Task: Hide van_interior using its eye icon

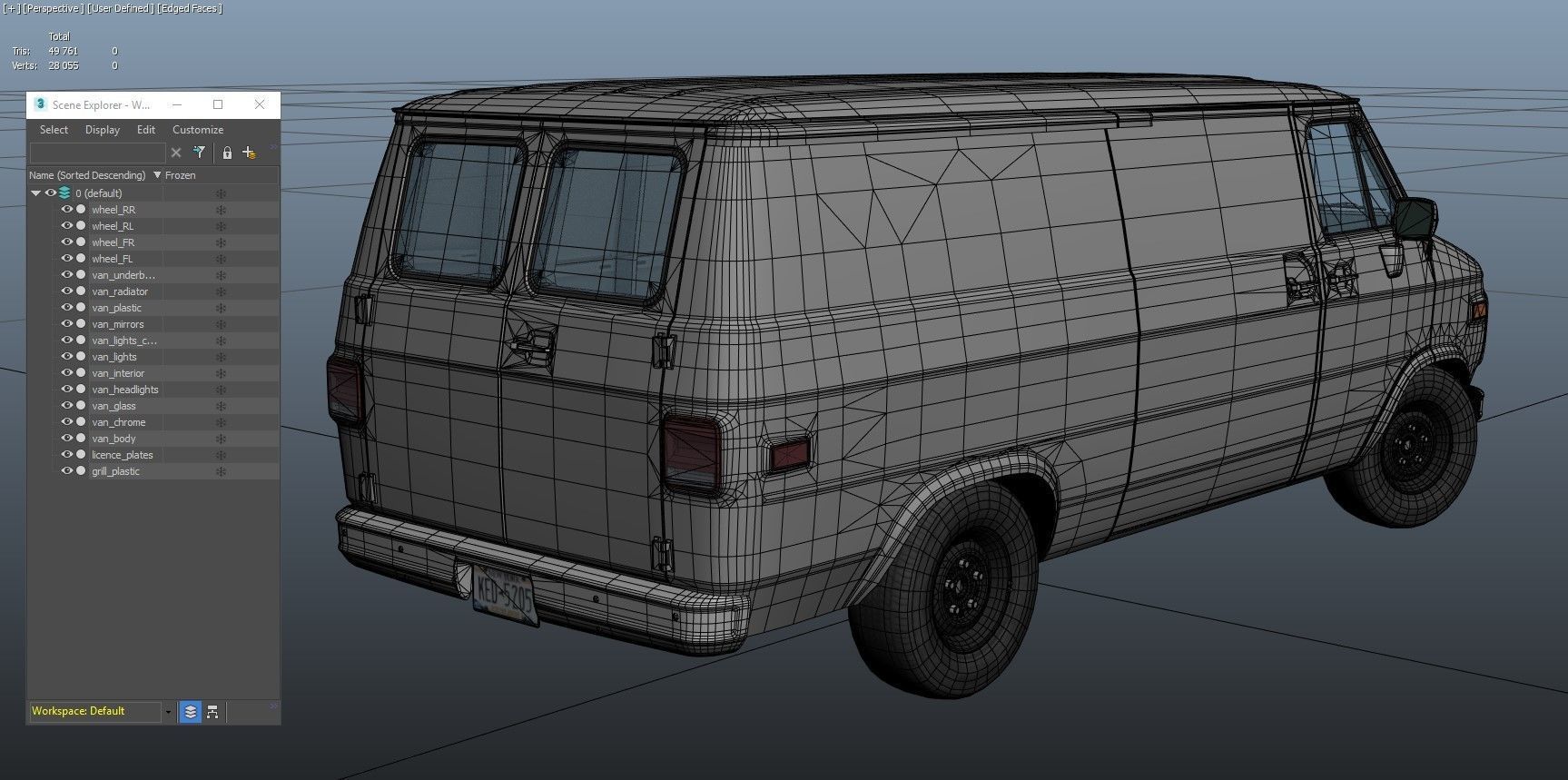Action: pyautogui.click(x=66, y=373)
